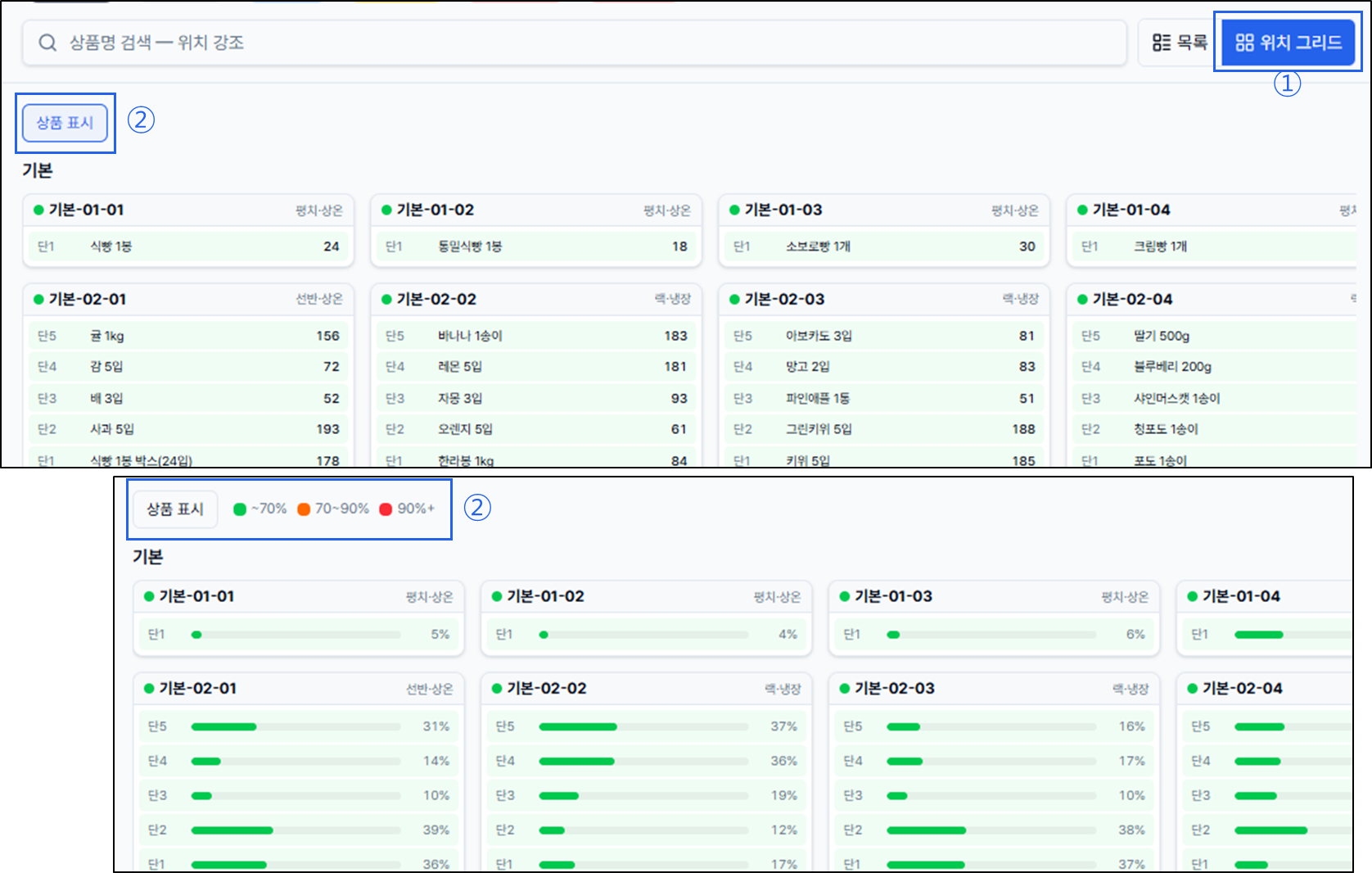Click the progress bar showing 39%
Image resolution: width=1372 pixels, height=873 pixels.
point(296,830)
